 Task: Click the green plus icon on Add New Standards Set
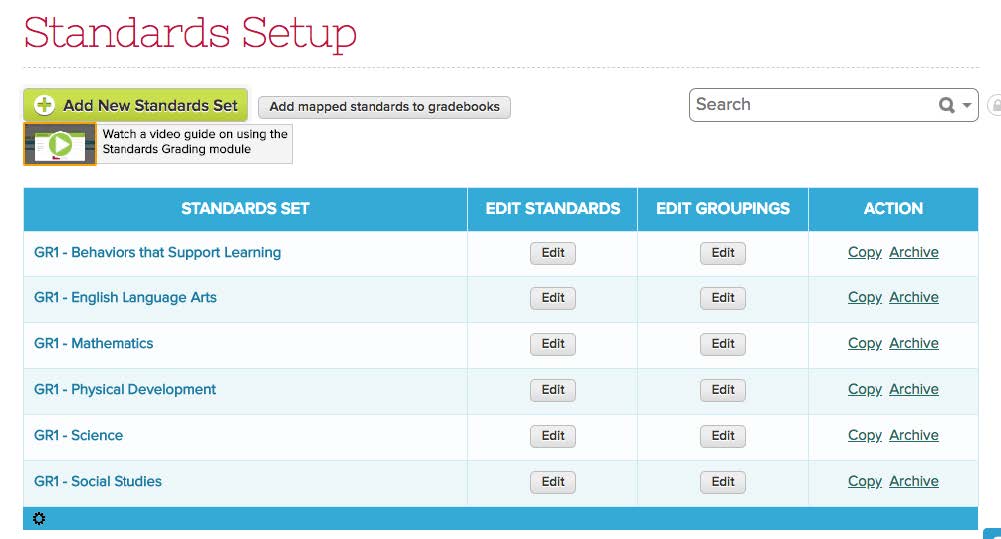[44, 105]
